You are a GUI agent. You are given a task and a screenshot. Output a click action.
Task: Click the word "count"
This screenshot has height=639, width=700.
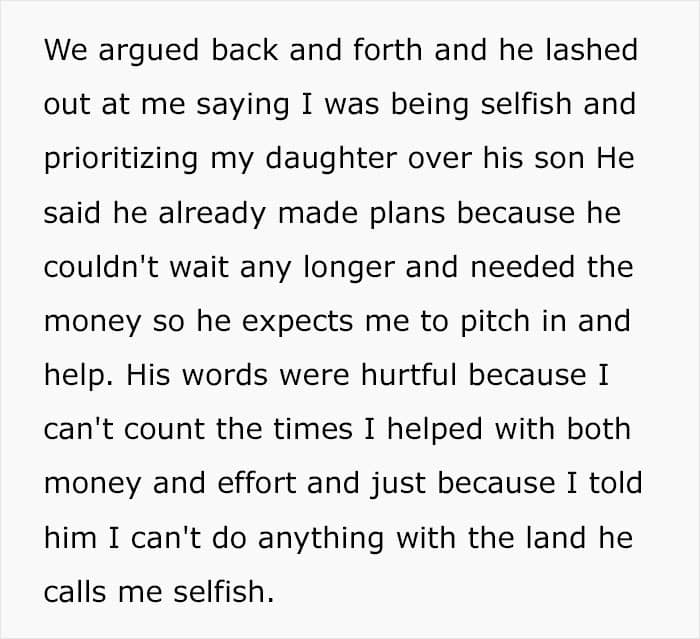164,429
